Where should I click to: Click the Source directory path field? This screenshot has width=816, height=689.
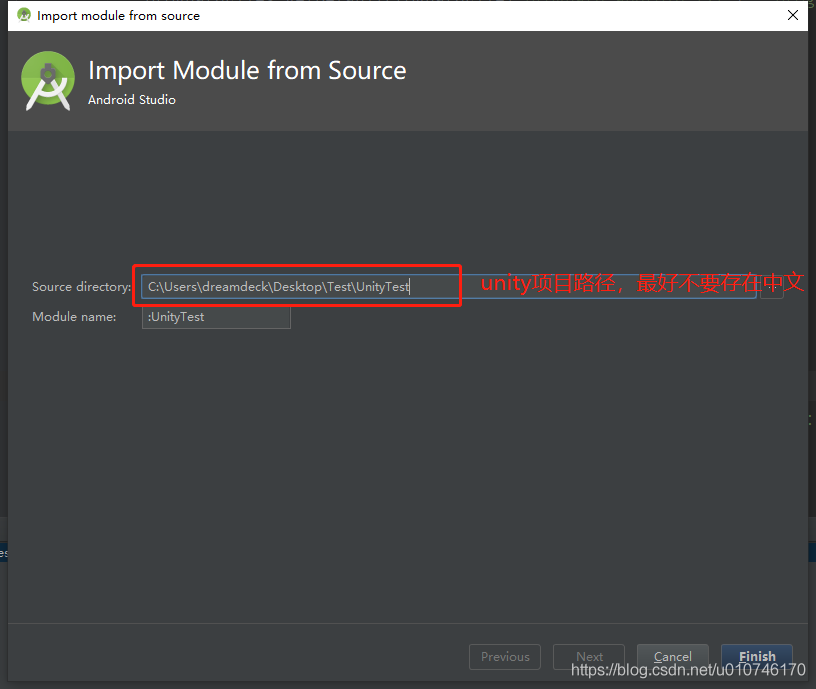448,287
